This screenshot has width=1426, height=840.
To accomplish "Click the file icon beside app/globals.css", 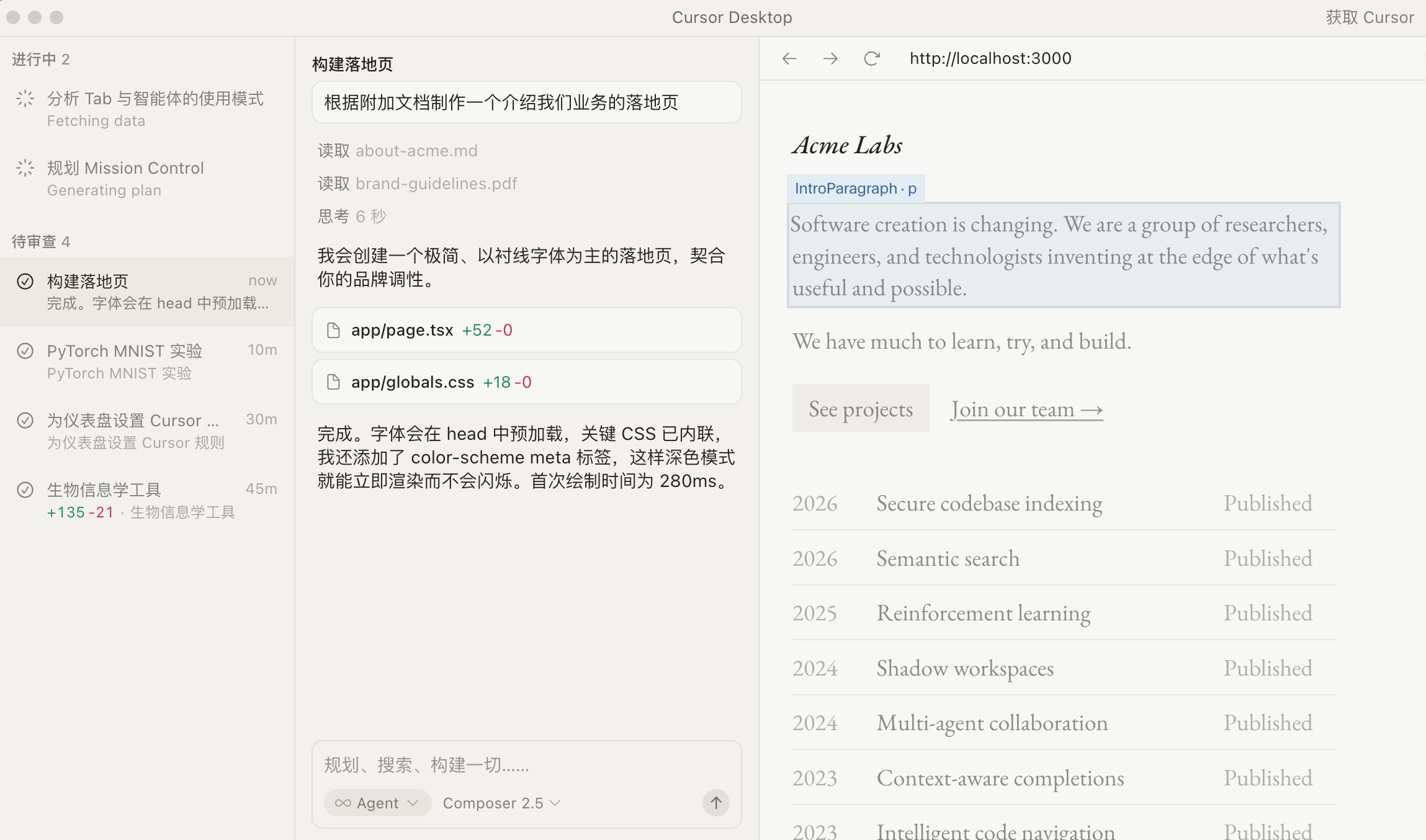I will point(333,382).
